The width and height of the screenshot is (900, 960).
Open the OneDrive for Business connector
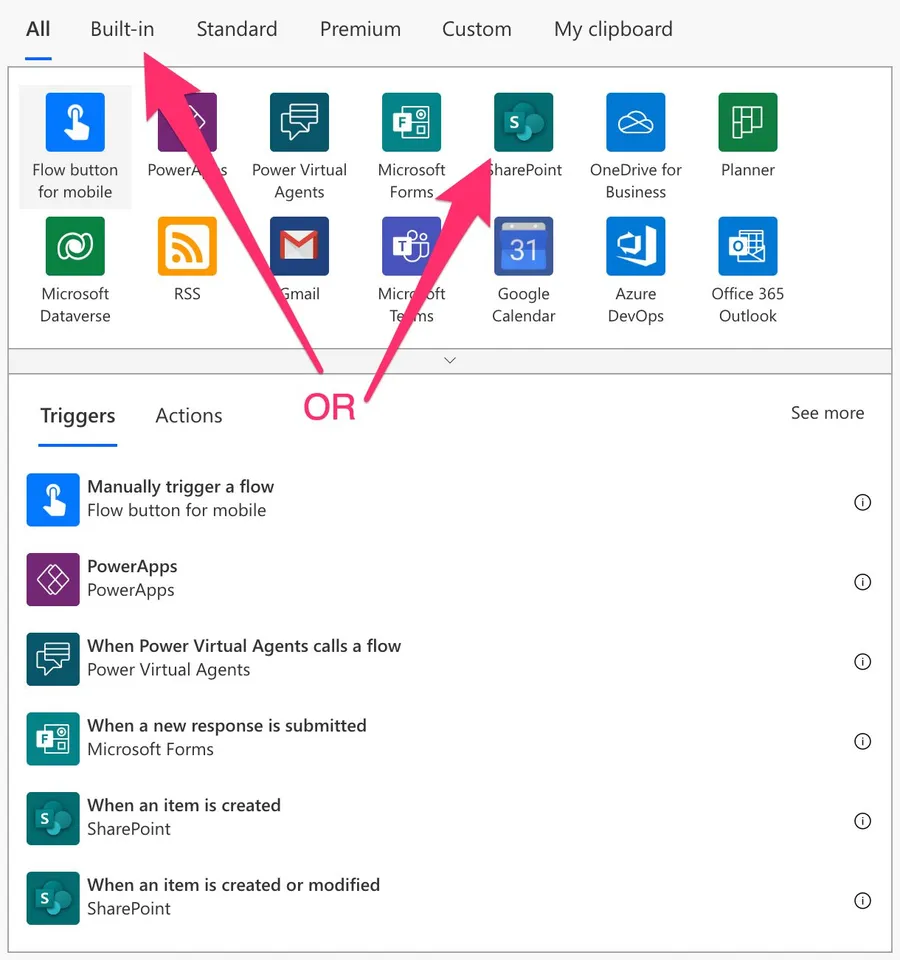click(635, 122)
